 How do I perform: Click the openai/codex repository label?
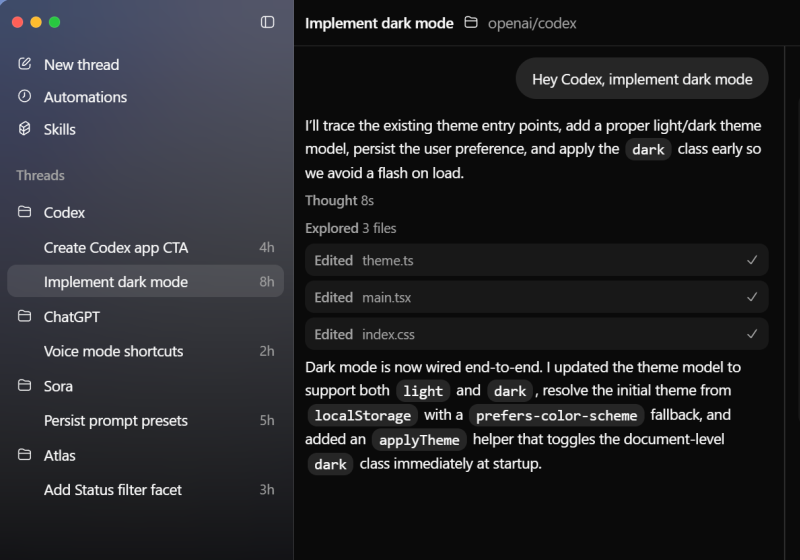pyautogui.click(x=532, y=23)
